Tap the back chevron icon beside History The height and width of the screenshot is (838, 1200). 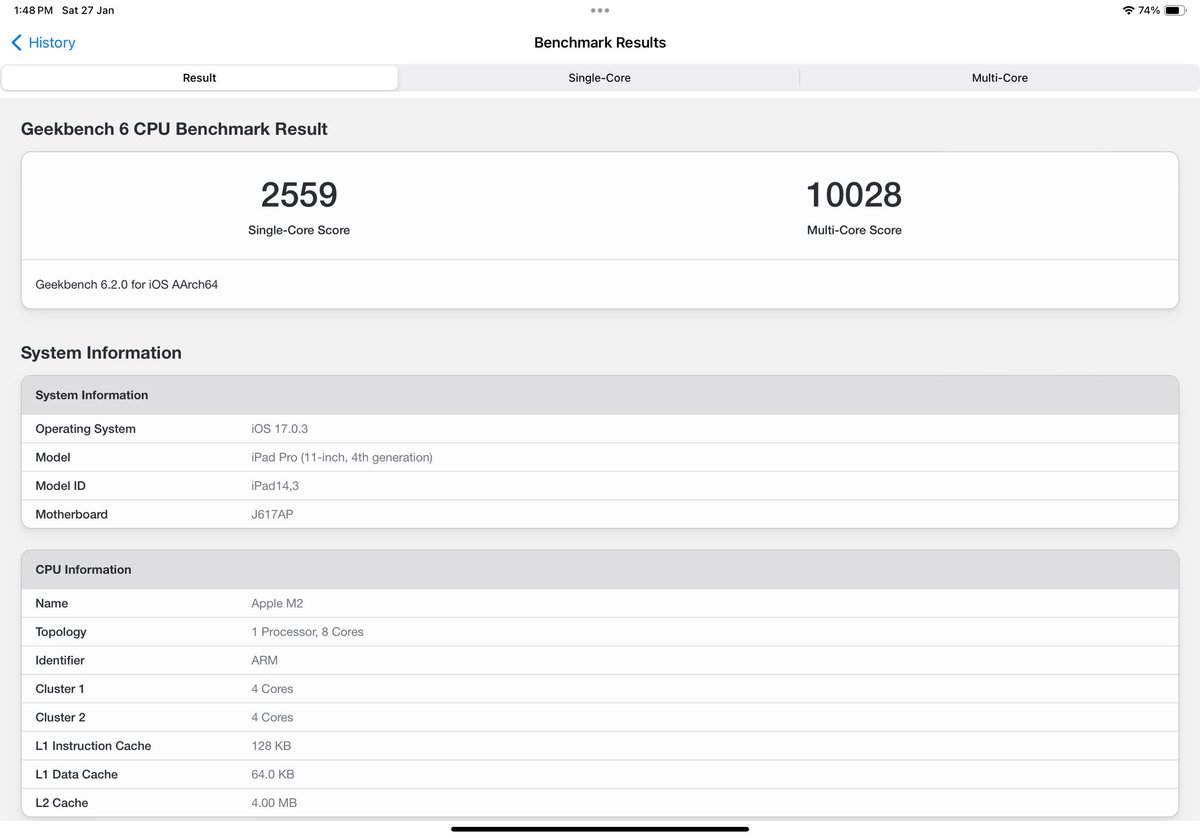tap(16, 43)
